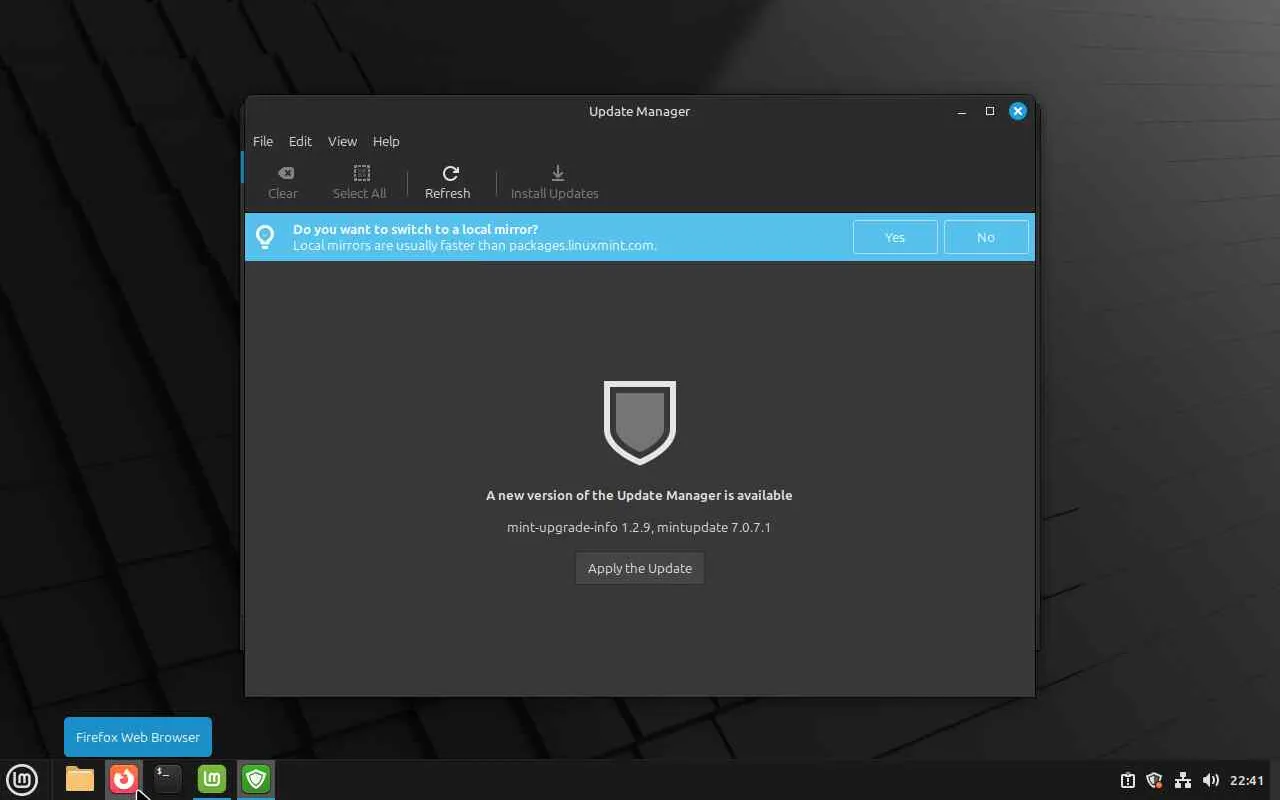
Task: Decline local mirror switch with No
Action: tap(986, 237)
